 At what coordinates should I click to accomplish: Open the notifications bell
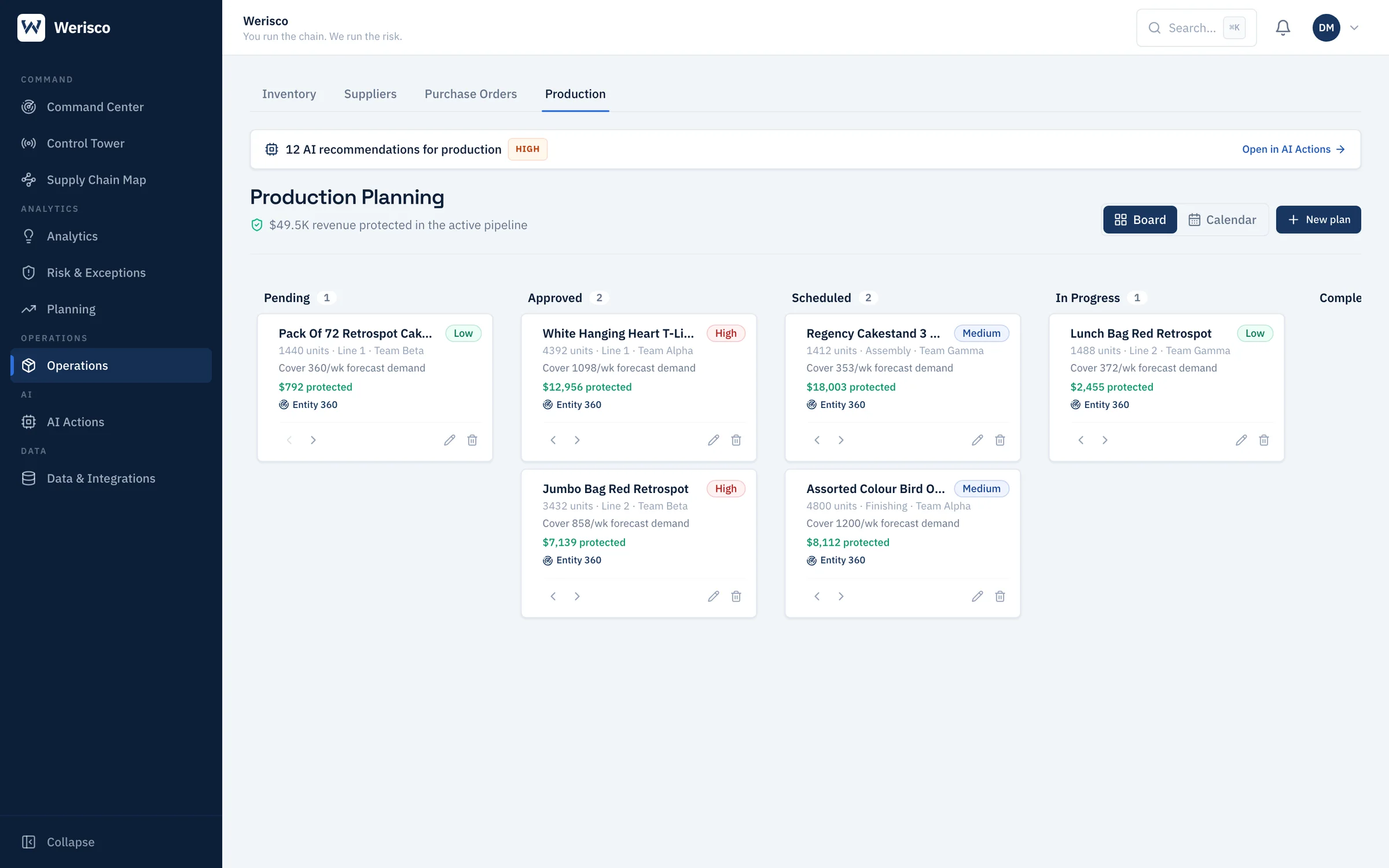pos(1283,28)
